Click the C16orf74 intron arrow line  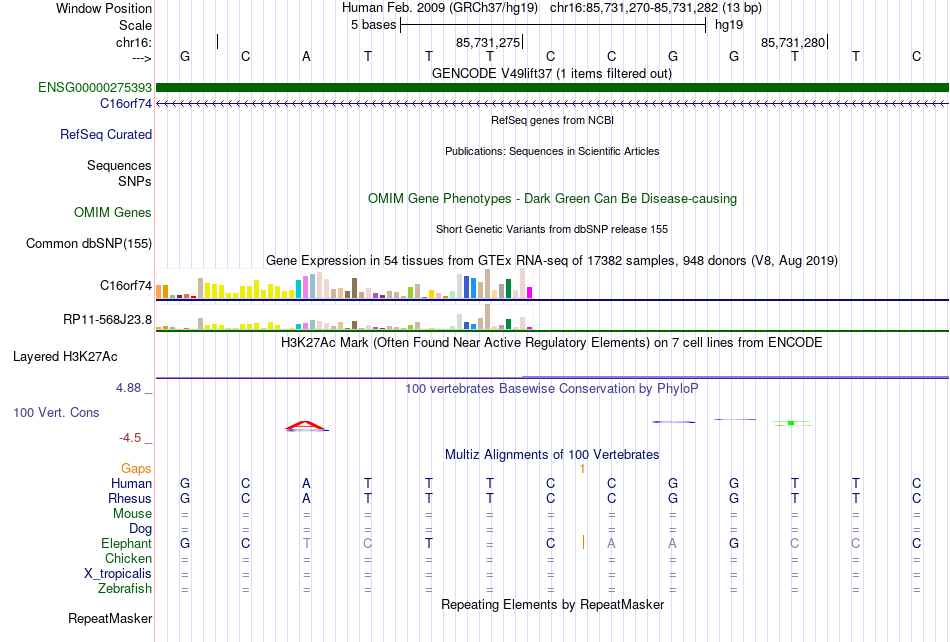coord(552,104)
